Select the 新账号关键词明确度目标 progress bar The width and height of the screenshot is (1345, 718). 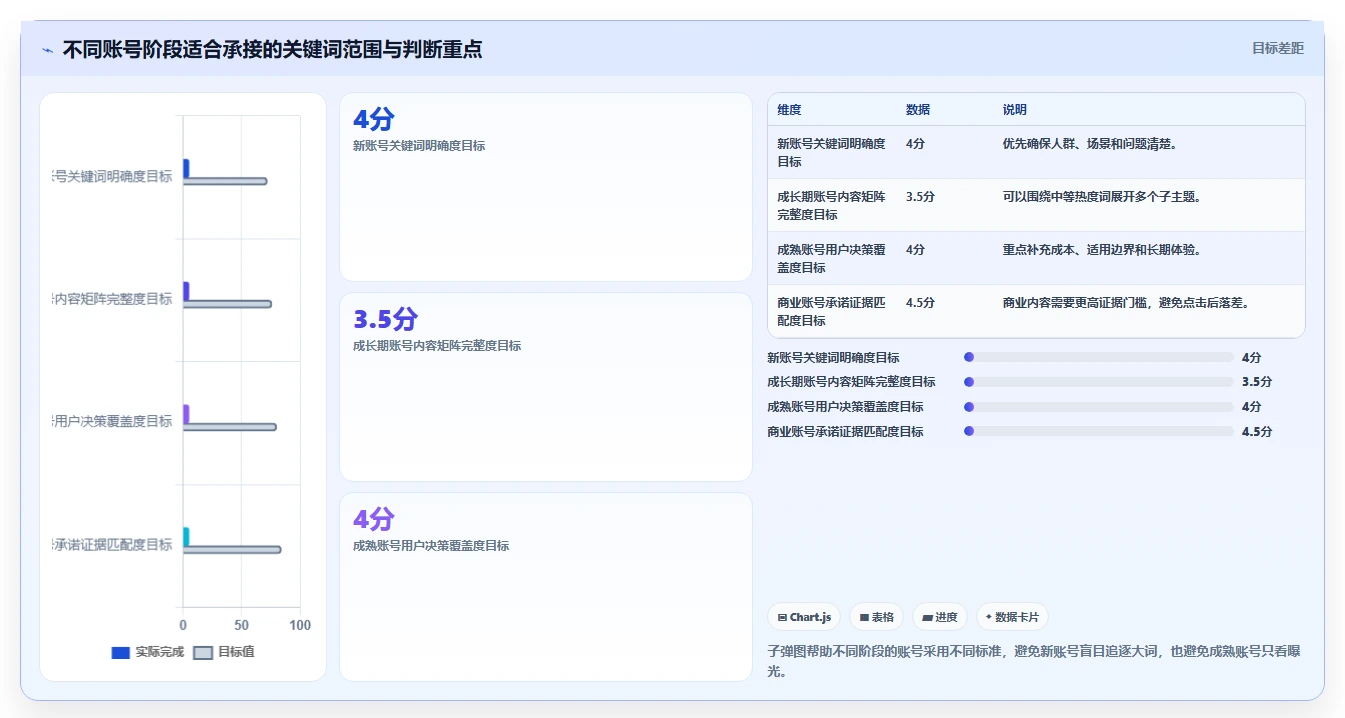pos(1098,357)
